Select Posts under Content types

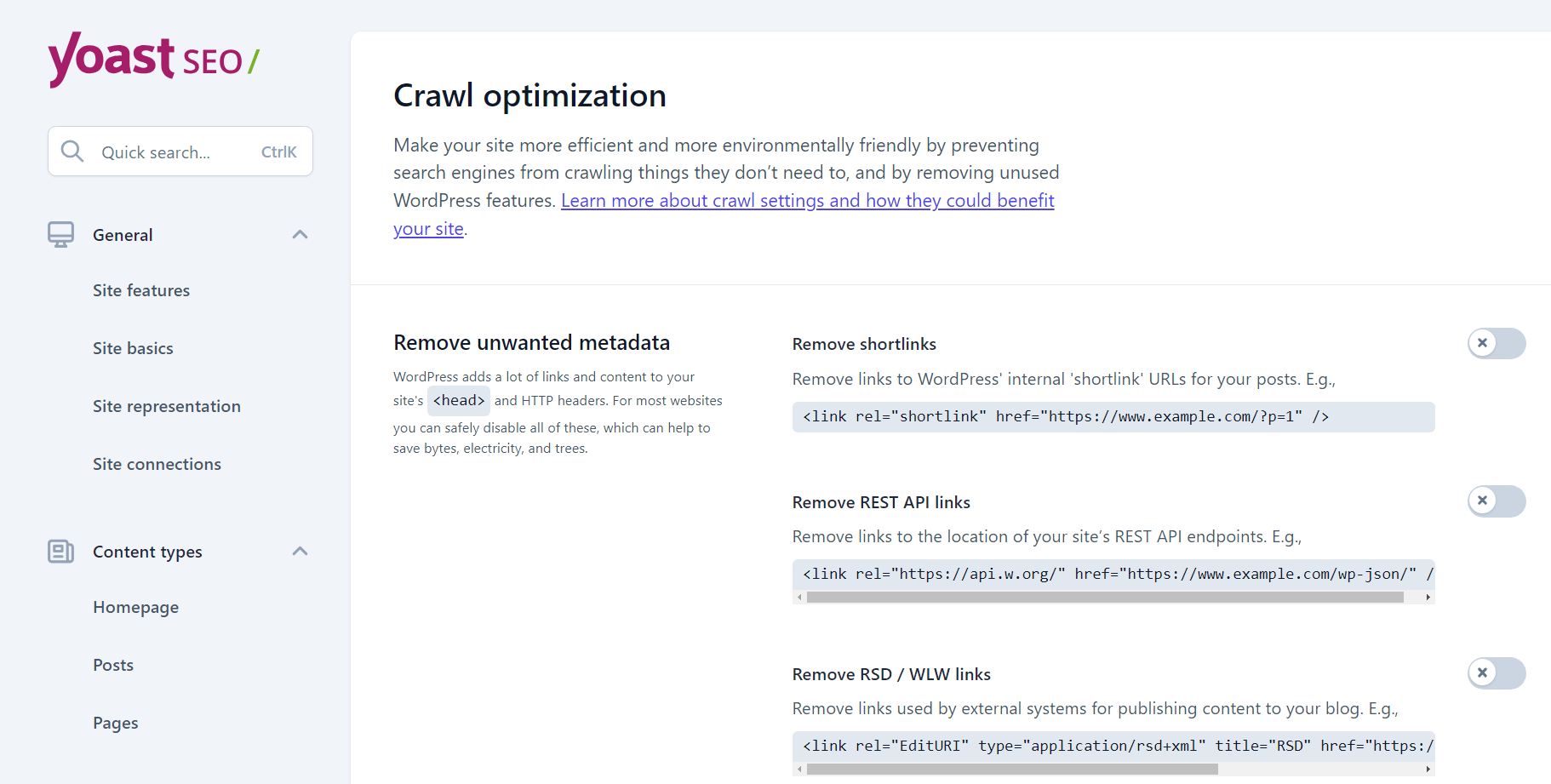(113, 666)
